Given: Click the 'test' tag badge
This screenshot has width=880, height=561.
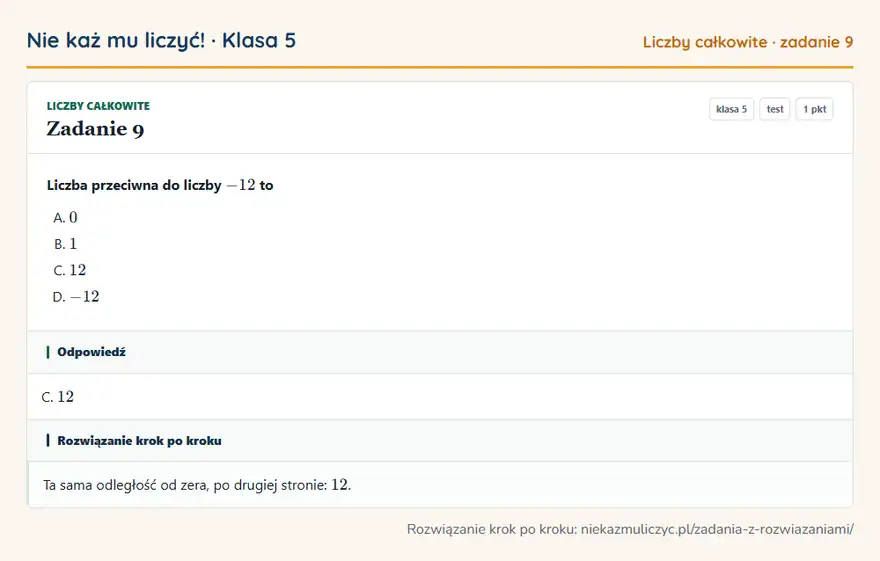Looking at the screenshot, I should coord(774,109).
